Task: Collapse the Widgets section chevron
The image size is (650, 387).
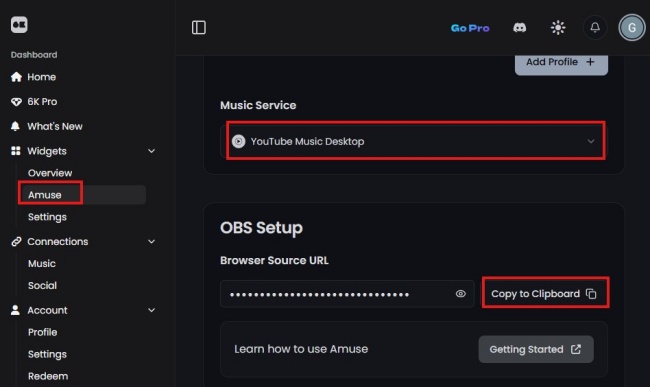Action: click(x=152, y=151)
